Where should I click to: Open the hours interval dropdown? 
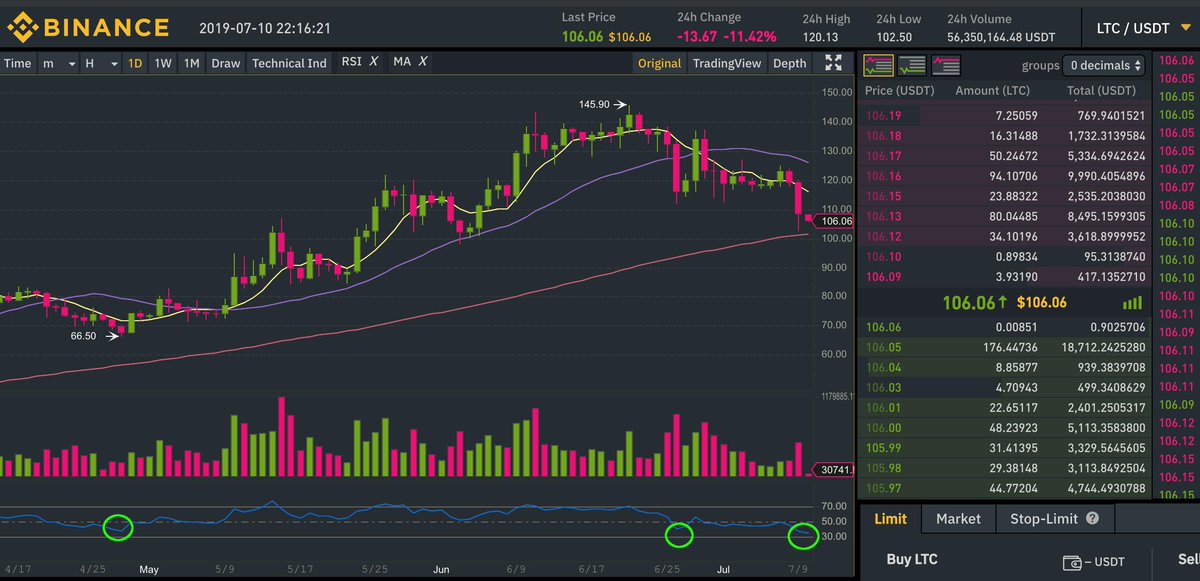(101, 63)
